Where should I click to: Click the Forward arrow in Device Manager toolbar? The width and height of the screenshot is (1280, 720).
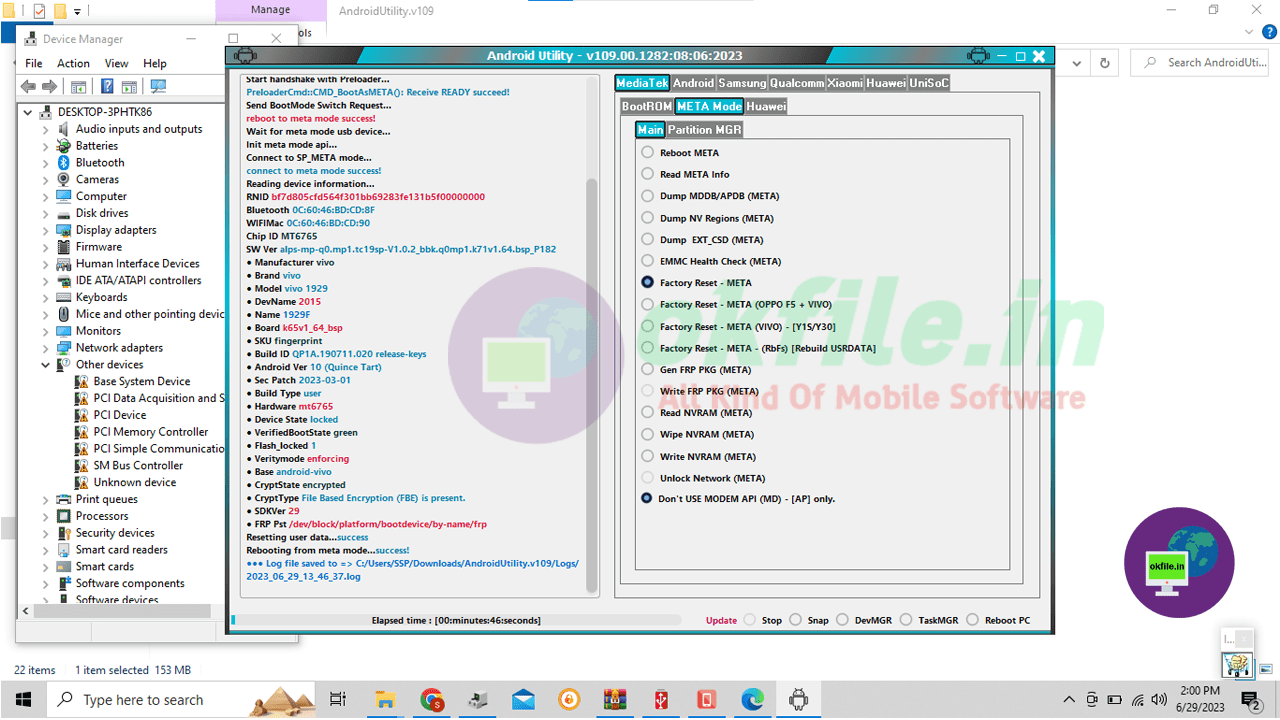48,87
